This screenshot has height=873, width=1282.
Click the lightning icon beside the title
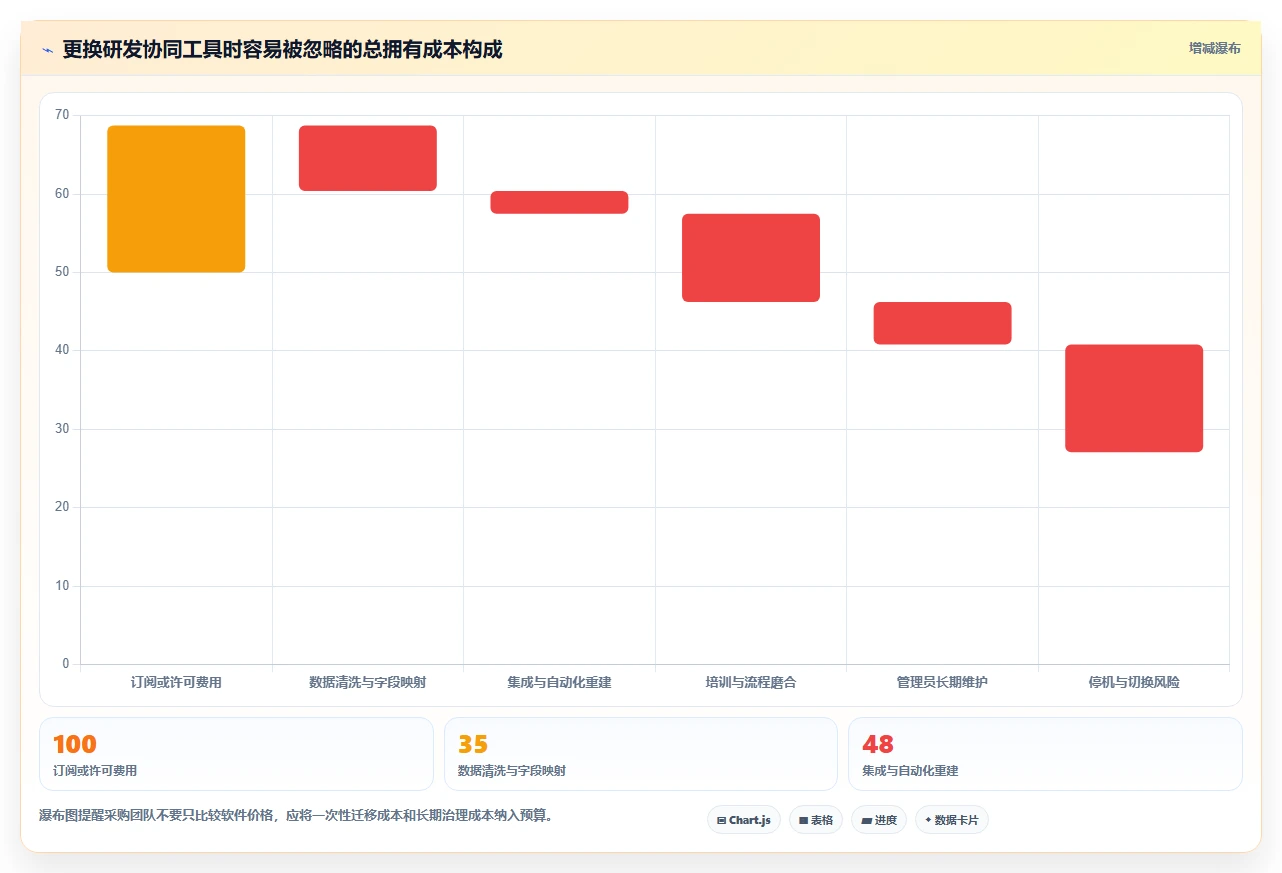[x=47, y=50]
